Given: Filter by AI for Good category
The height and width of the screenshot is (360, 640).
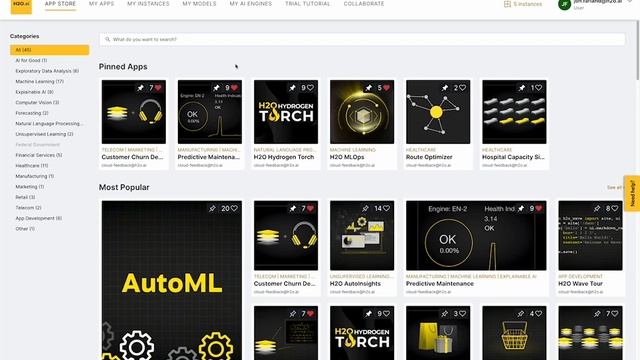Looking at the screenshot, I should click(x=31, y=60).
